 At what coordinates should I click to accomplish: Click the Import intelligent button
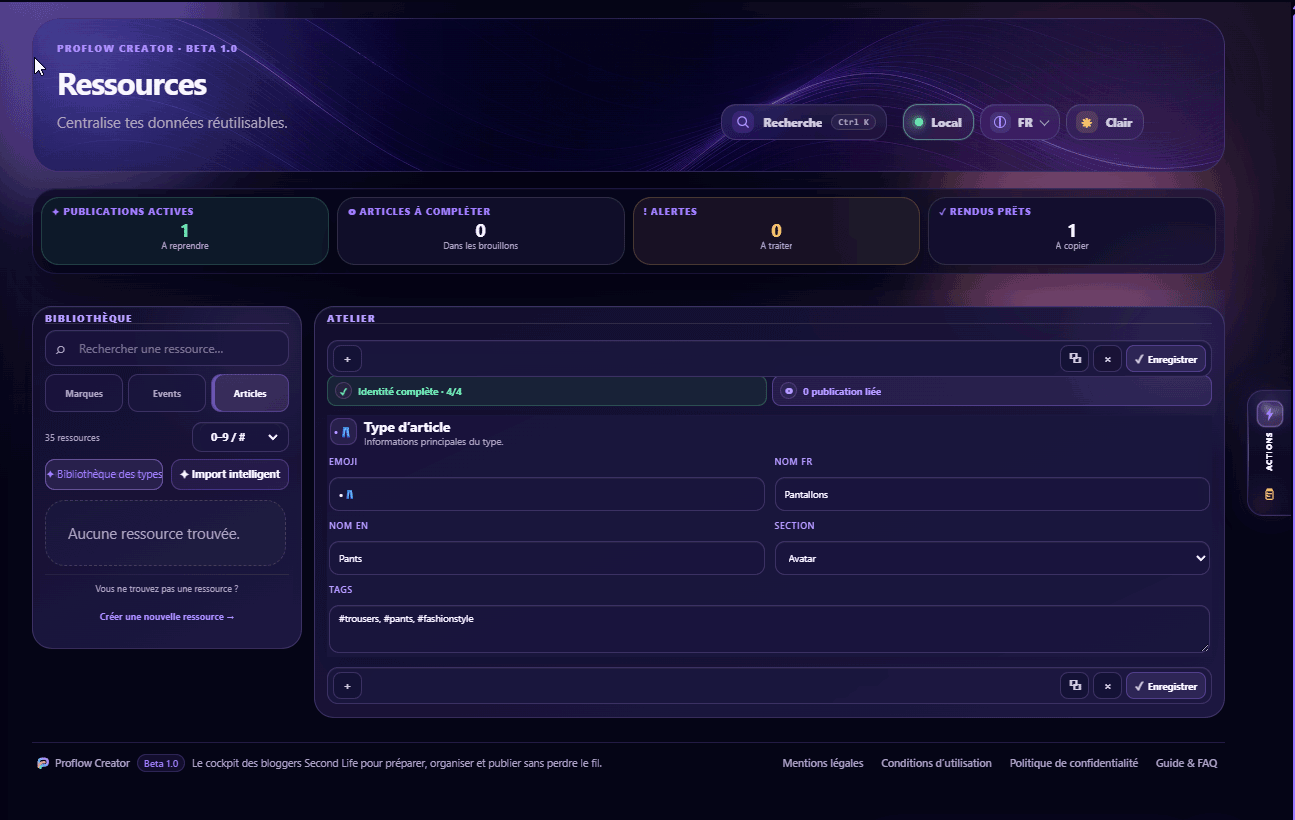(x=230, y=474)
